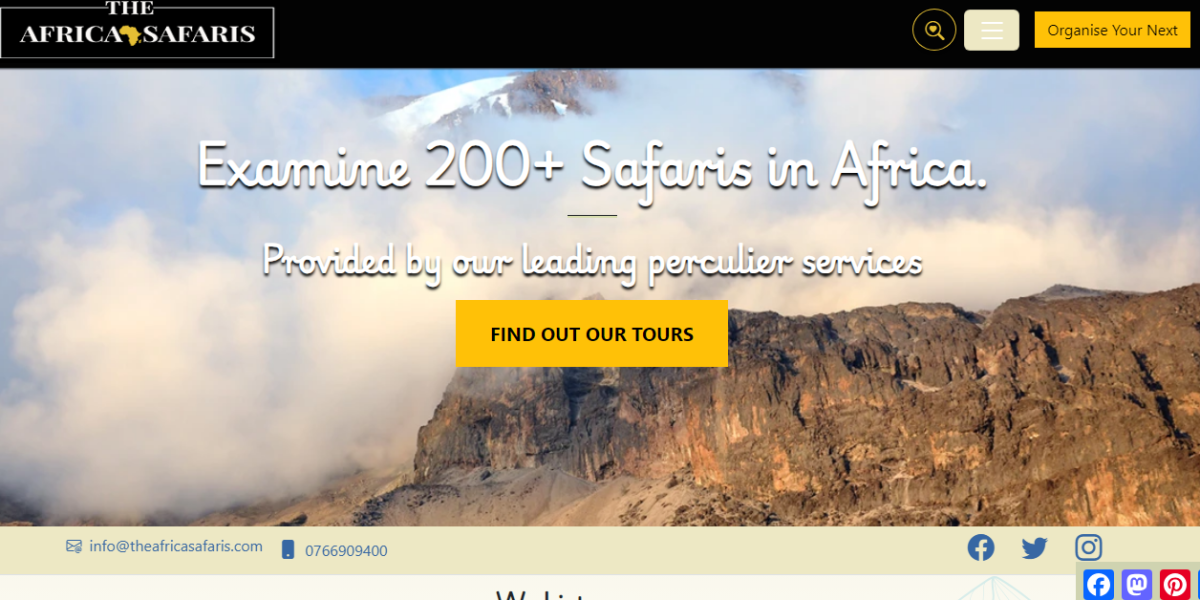Image resolution: width=1200 pixels, height=600 pixels.
Task: Click the FIND OUT OUR TOURS button
Action: point(592,334)
